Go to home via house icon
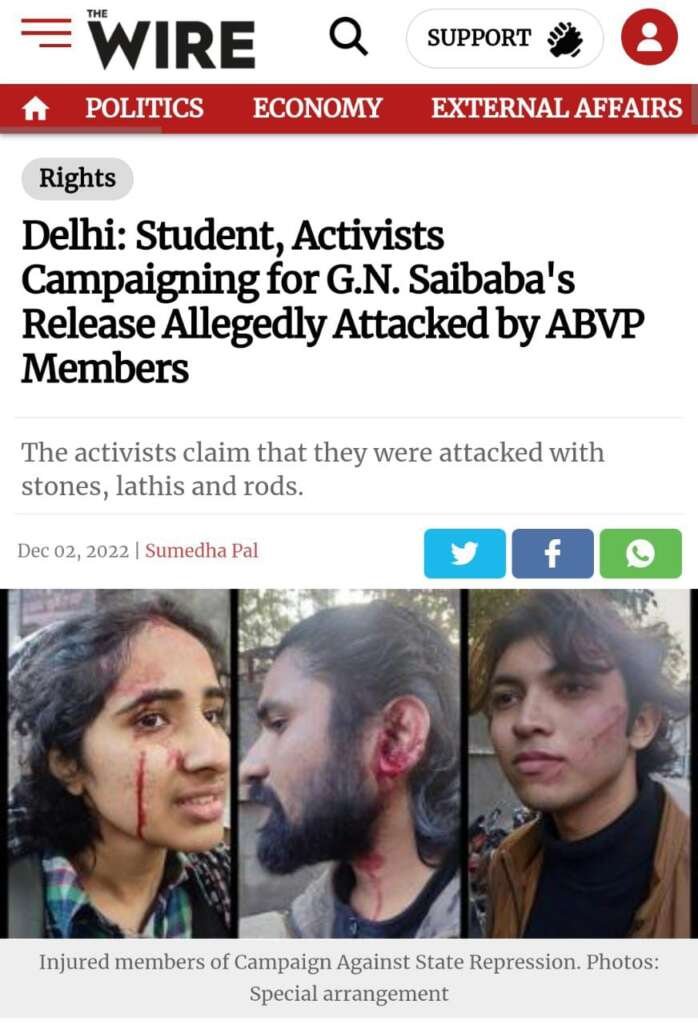Screen dimensions: 698x1024 pyautogui.click(x=35, y=108)
